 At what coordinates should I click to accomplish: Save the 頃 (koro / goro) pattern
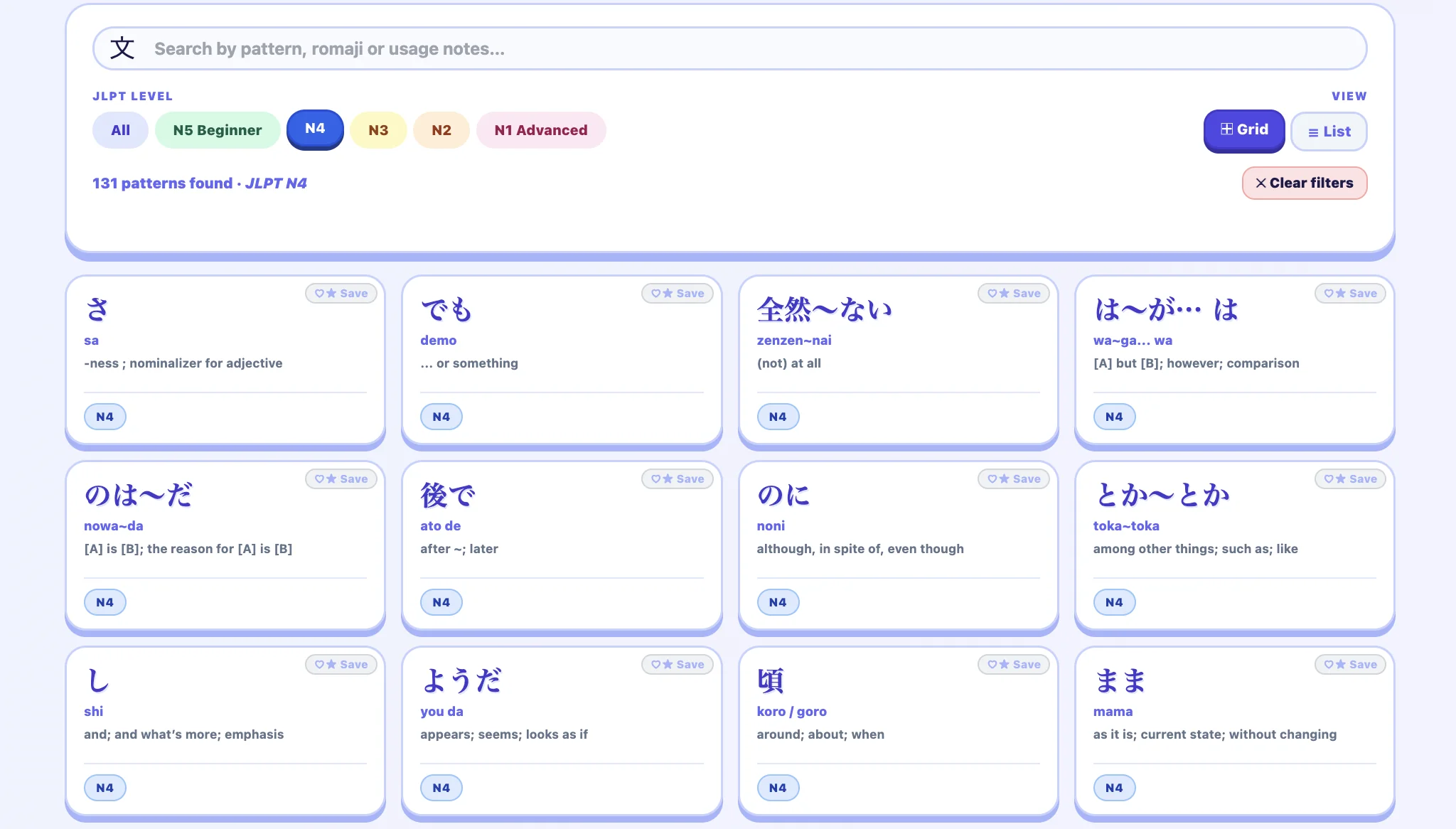pos(1014,665)
